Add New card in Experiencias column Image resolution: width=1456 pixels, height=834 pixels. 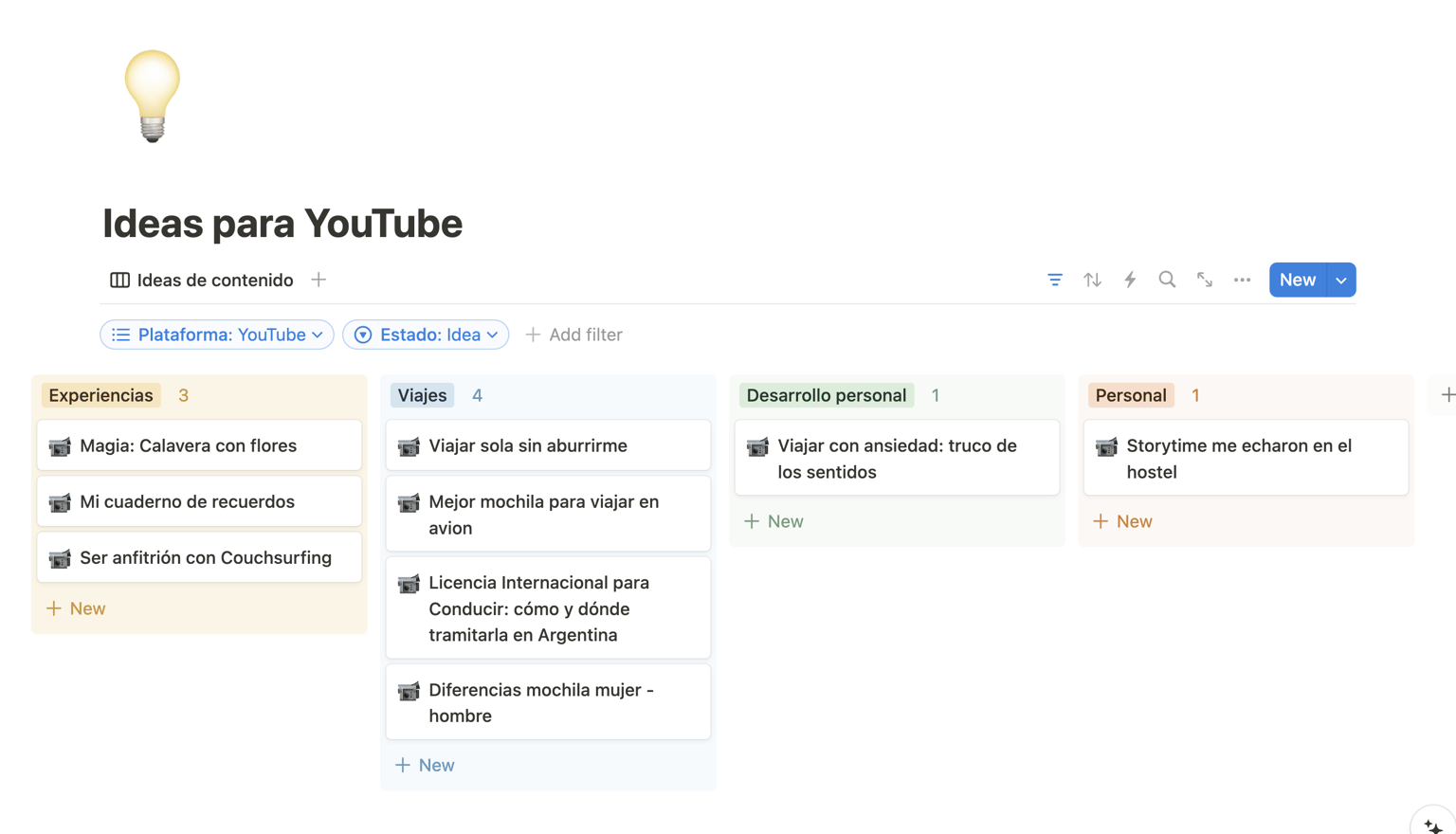tap(76, 608)
